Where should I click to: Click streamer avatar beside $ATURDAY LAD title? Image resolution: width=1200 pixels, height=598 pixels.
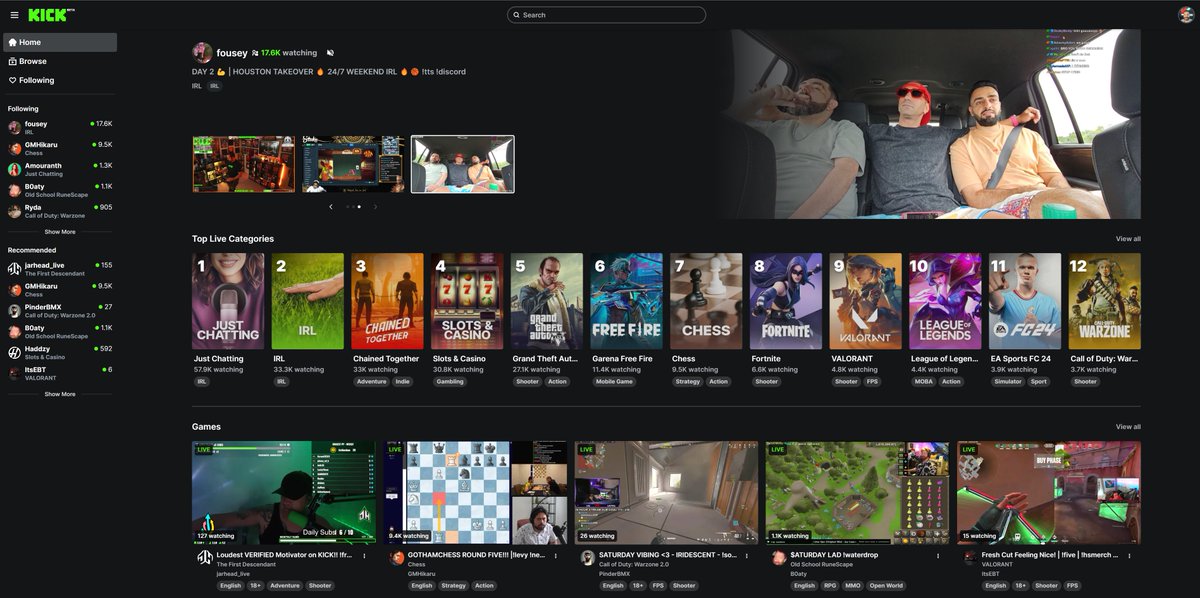click(x=778, y=558)
